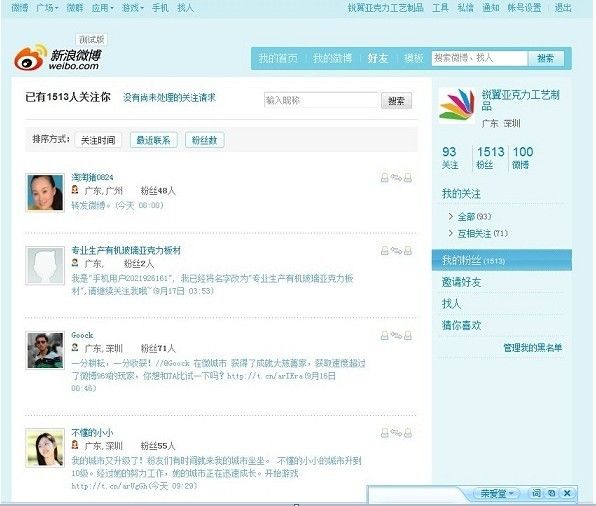Select 我的粉丝 (1513) in sidebar
596x506 pixels.
point(502,260)
